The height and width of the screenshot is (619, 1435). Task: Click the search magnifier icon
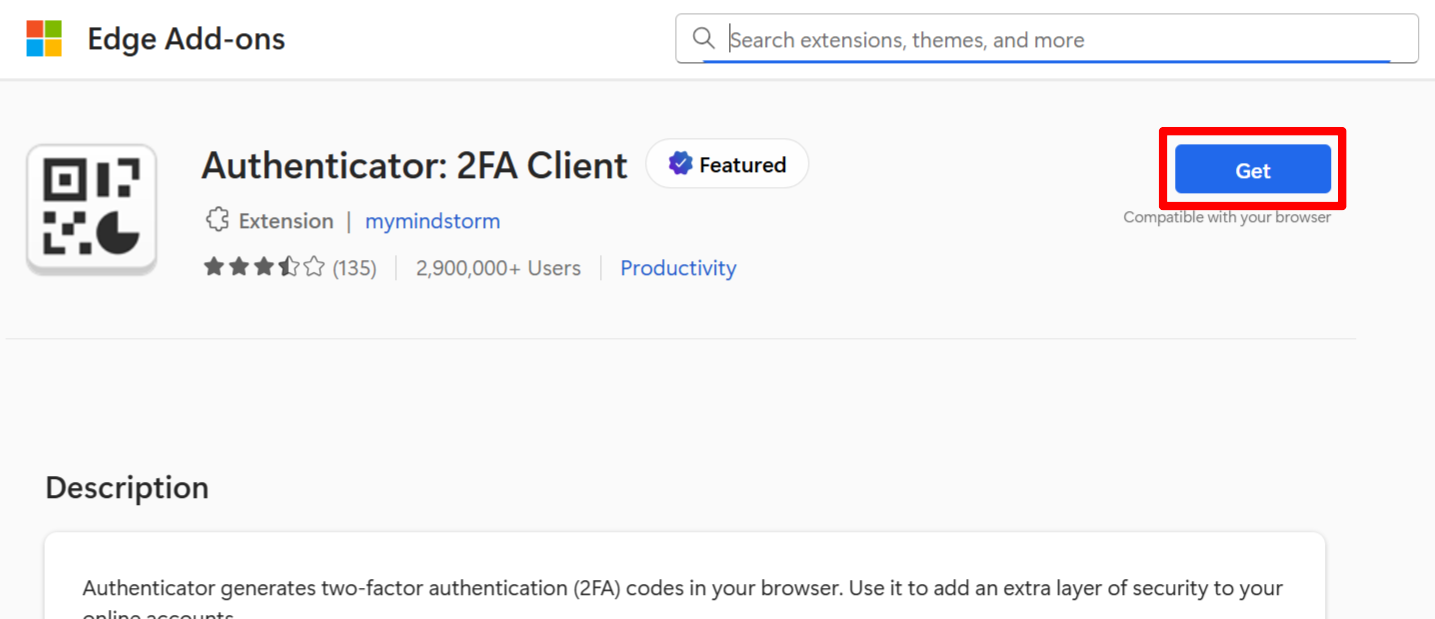coord(704,39)
